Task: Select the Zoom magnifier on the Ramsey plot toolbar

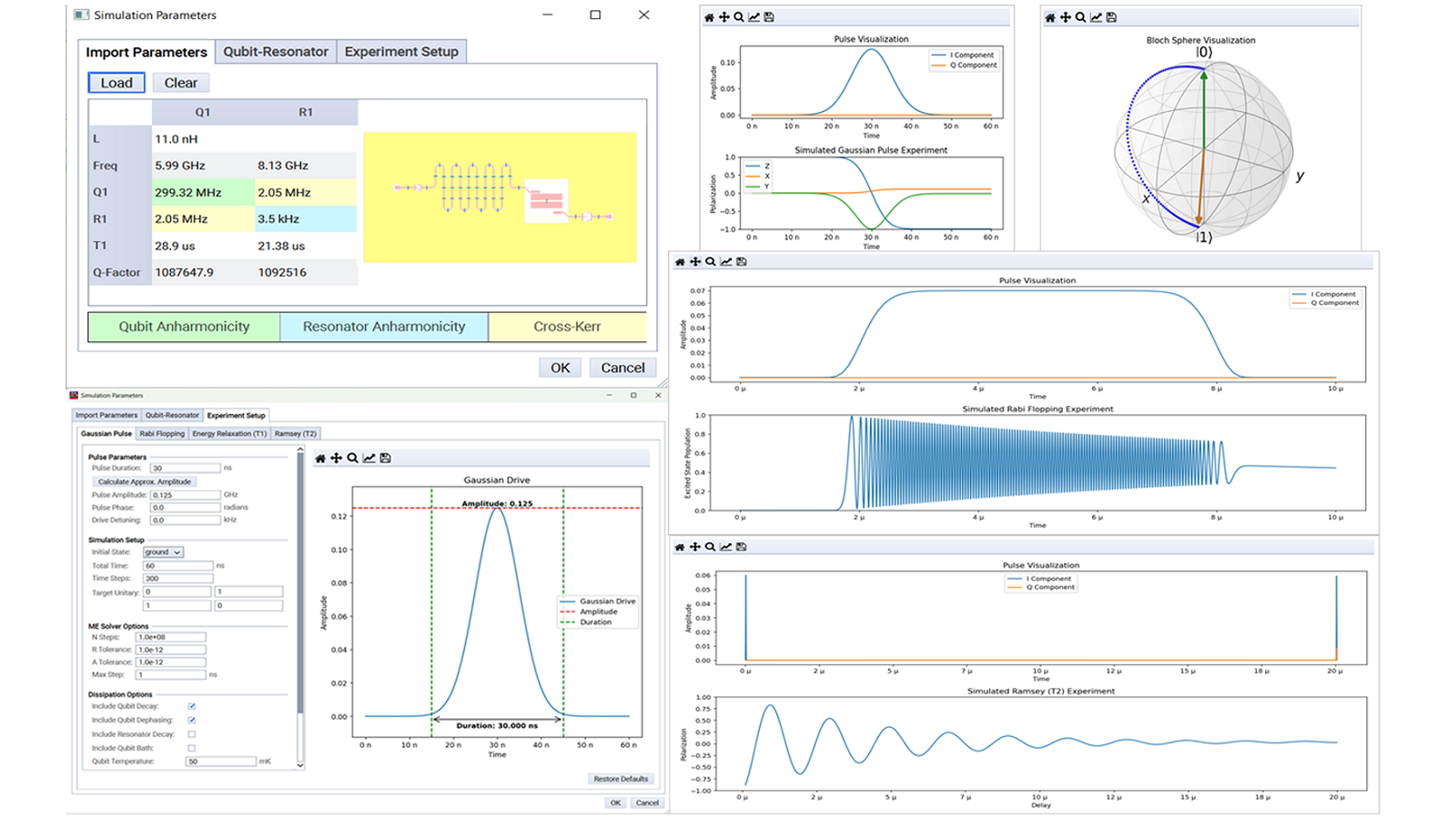Action: [710, 547]
